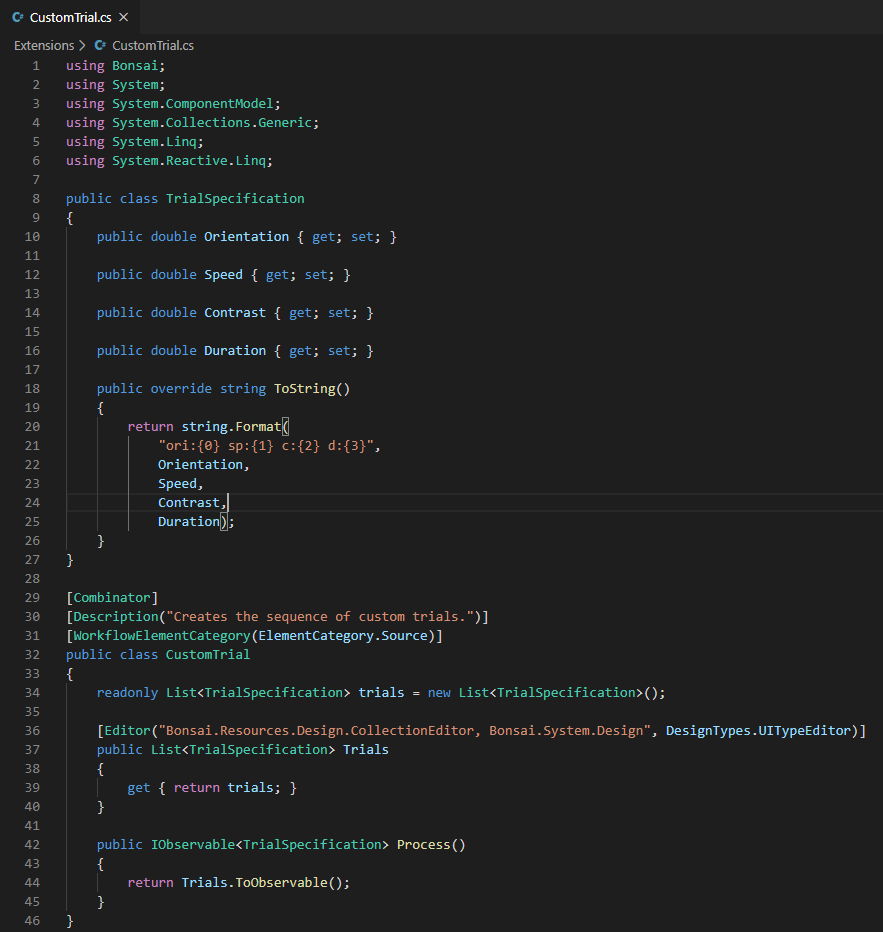The width and height of the screenshot is (883, 932).
Task: Click the "Orientation," argument on line 22
Action: [204, 465]
